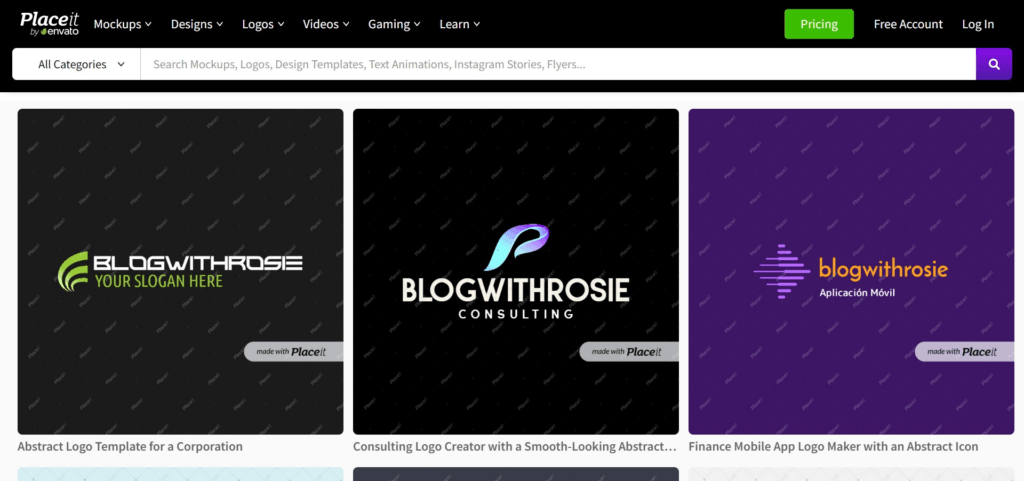Image resolution: width=1024 pixels, height=481 pixels.
Task: Expand the Mockups menu
Action: click(x=122, y=24)
